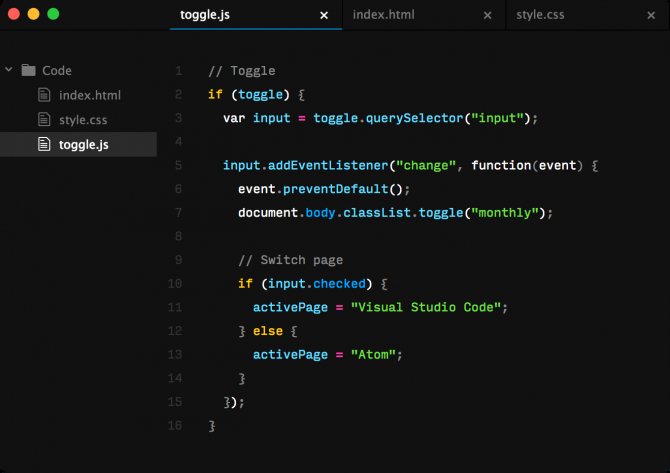670x473 pixels.
Task: Click index.html file icon in sidebar
Action: [x=44, y=95]
